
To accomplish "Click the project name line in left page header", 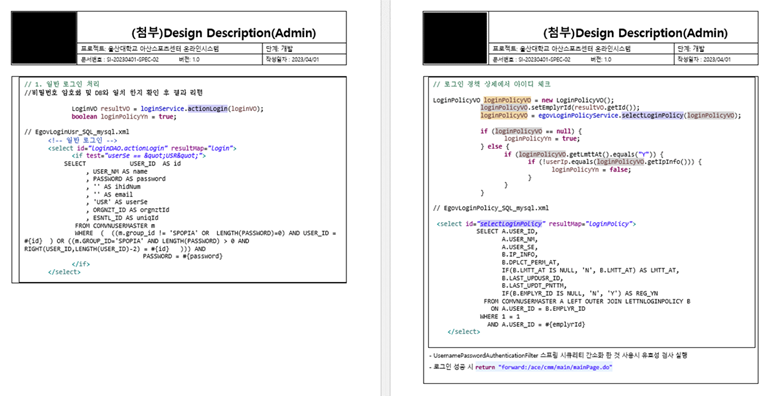I will 150,49.
